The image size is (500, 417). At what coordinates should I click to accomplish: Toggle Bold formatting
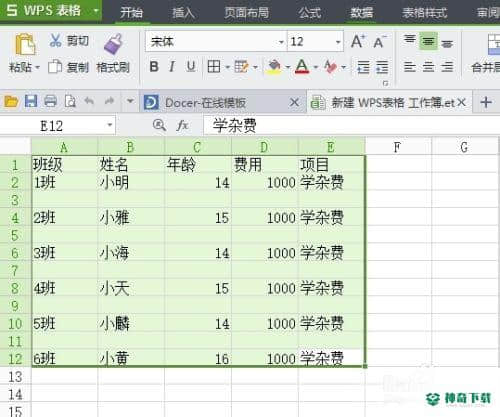pyautogui.click(x=154, y=67)
